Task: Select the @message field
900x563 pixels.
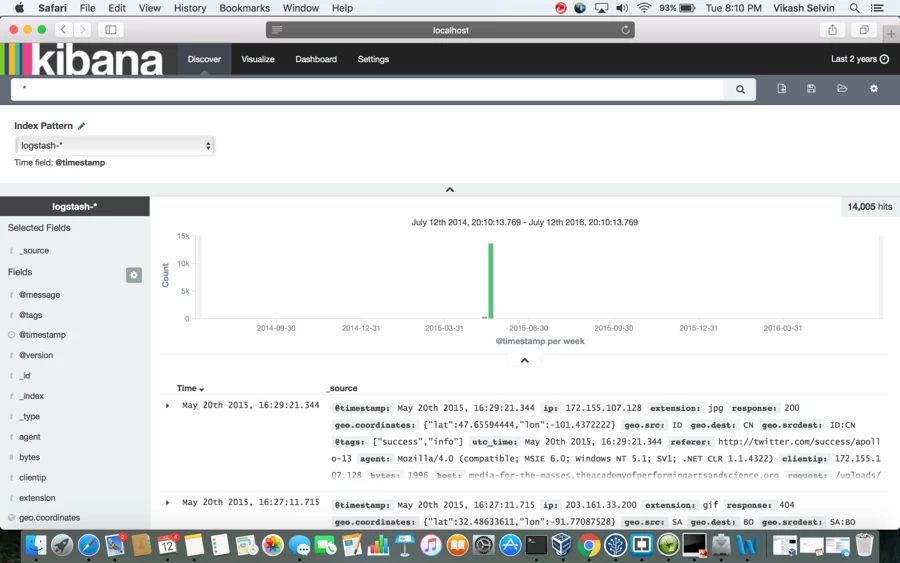Action: coord(40,295)
